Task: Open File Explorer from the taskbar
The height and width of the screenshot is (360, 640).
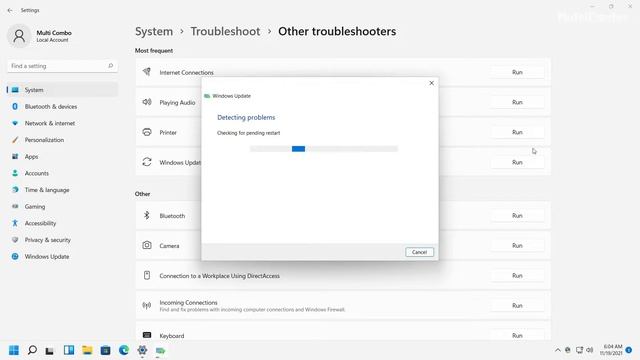Action: (87, 350)
